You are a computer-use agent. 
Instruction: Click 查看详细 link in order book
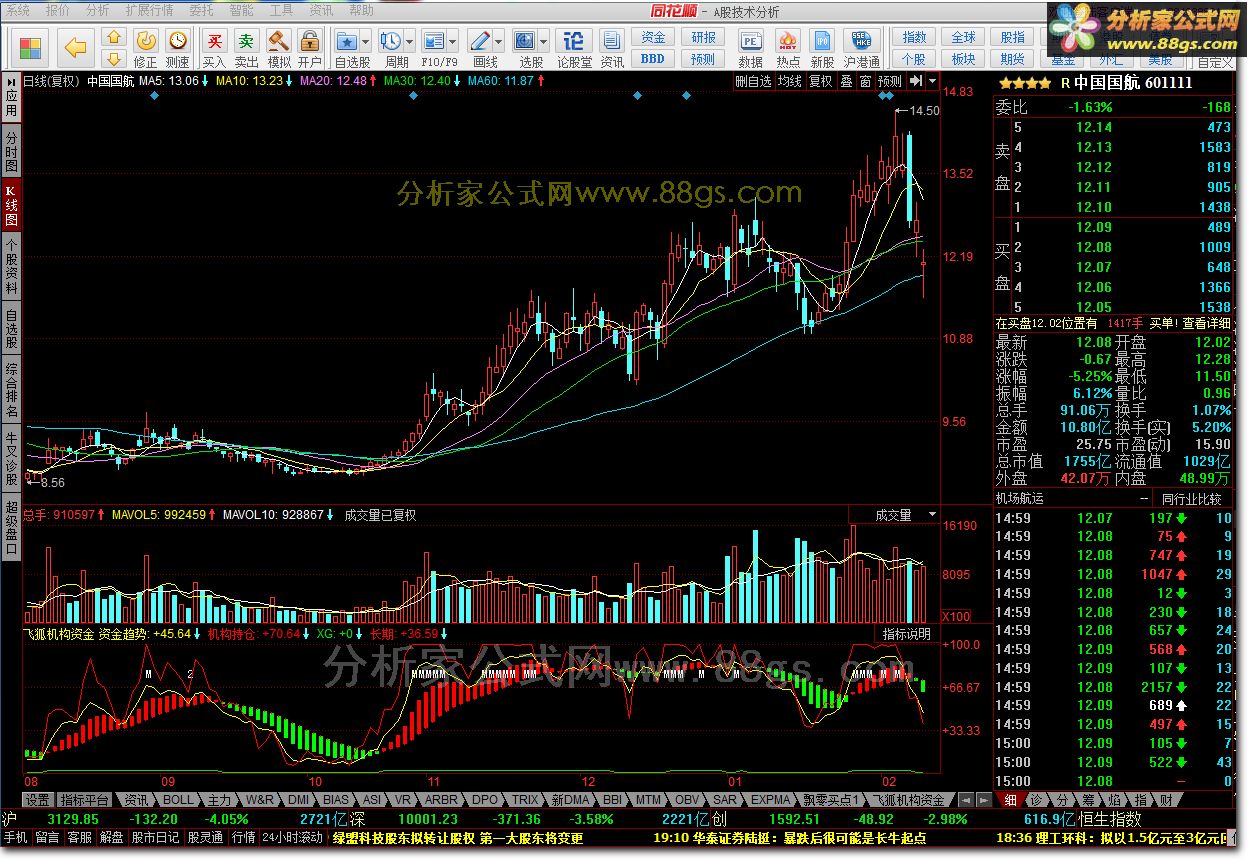click(x=1207, y=323)
